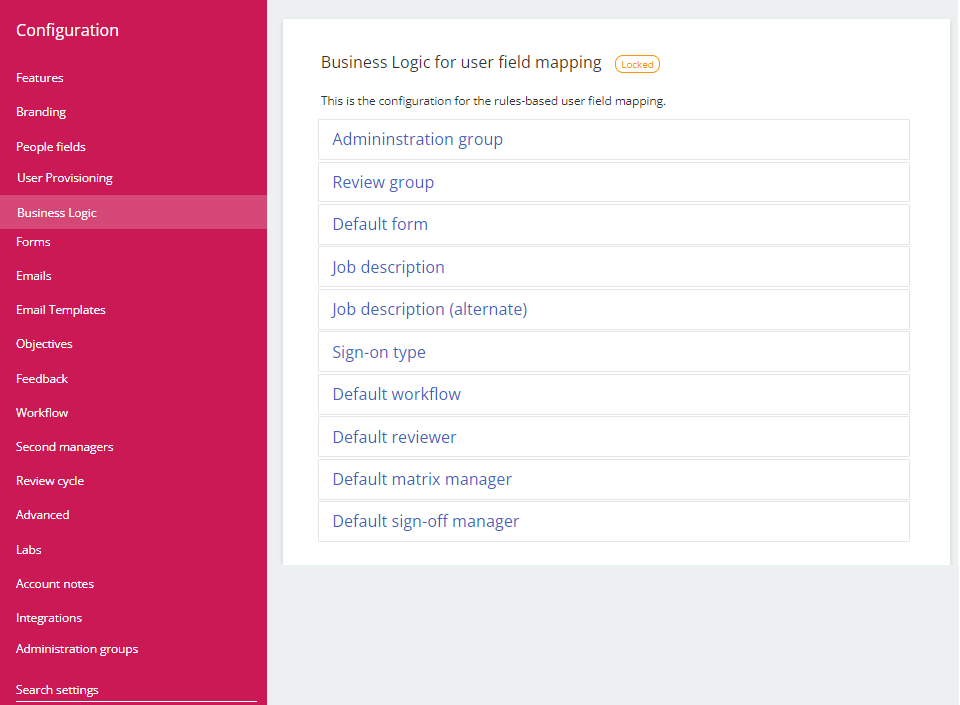960x705 pixels.
Task: Select People fields in sidebar
Action: point(51,147)
